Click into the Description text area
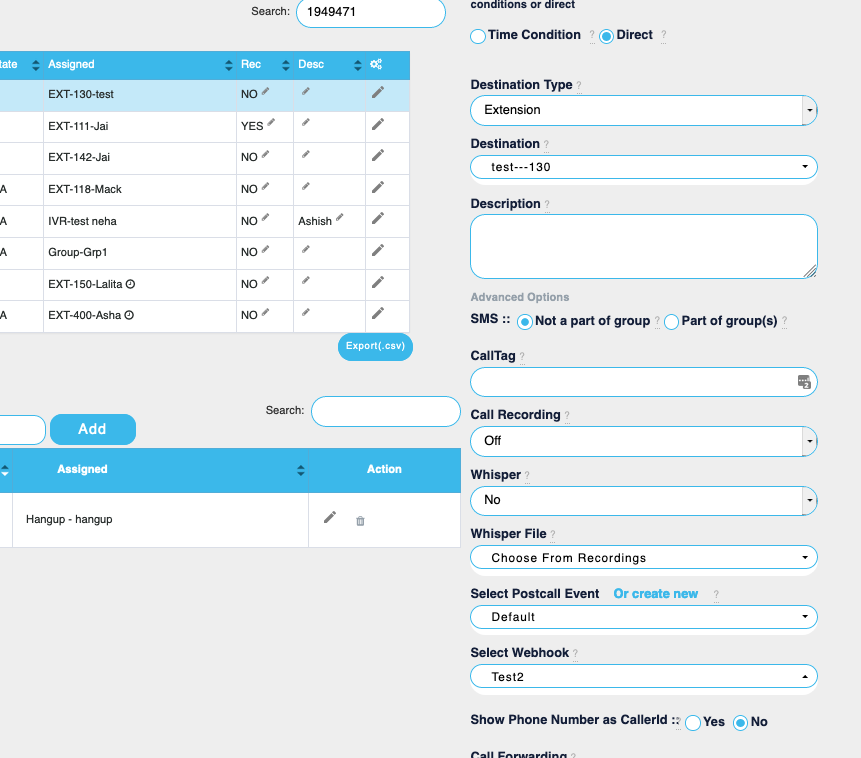 coord(644,247)
